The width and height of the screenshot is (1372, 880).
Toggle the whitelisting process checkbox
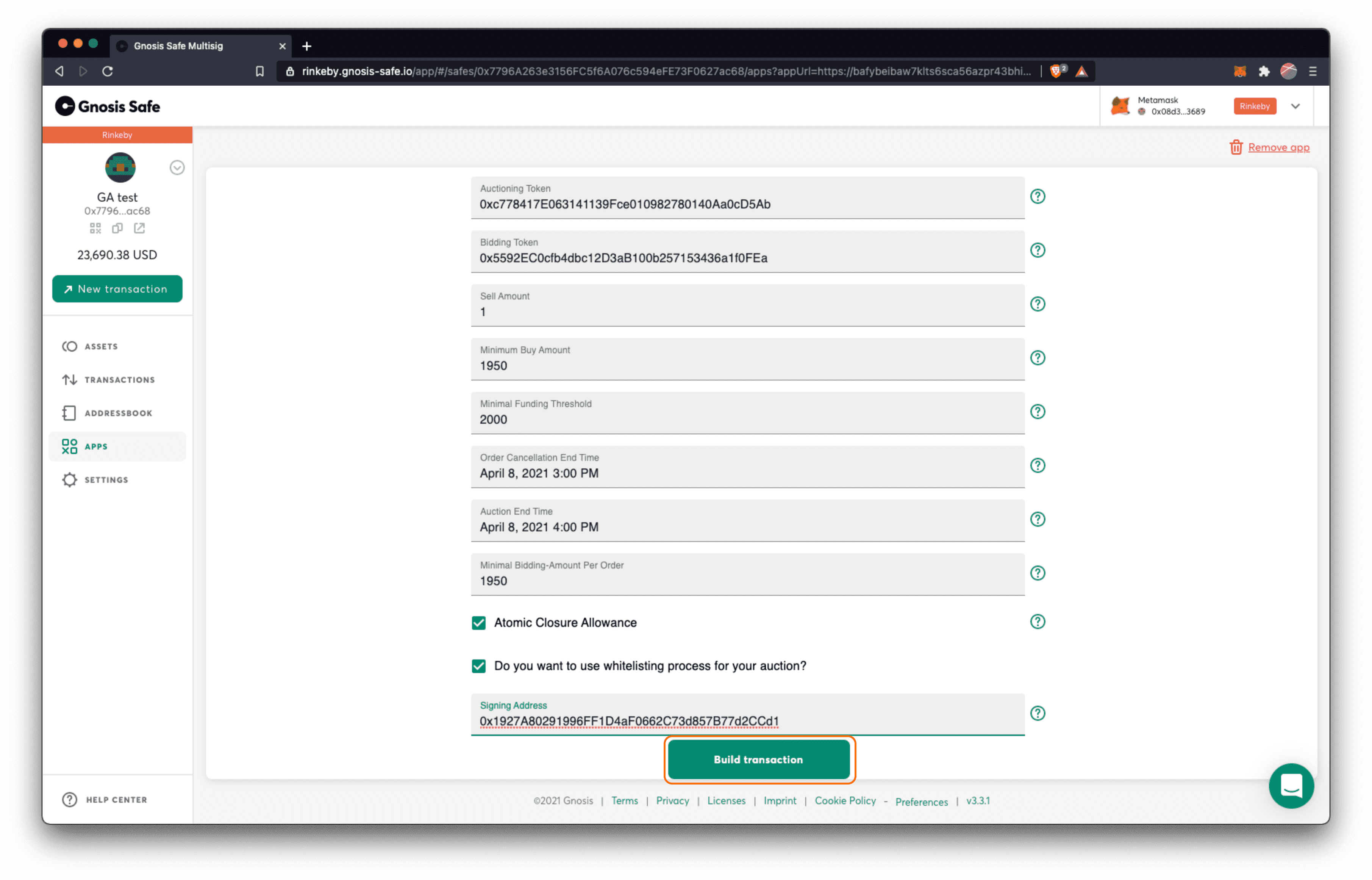click(479, 666)
